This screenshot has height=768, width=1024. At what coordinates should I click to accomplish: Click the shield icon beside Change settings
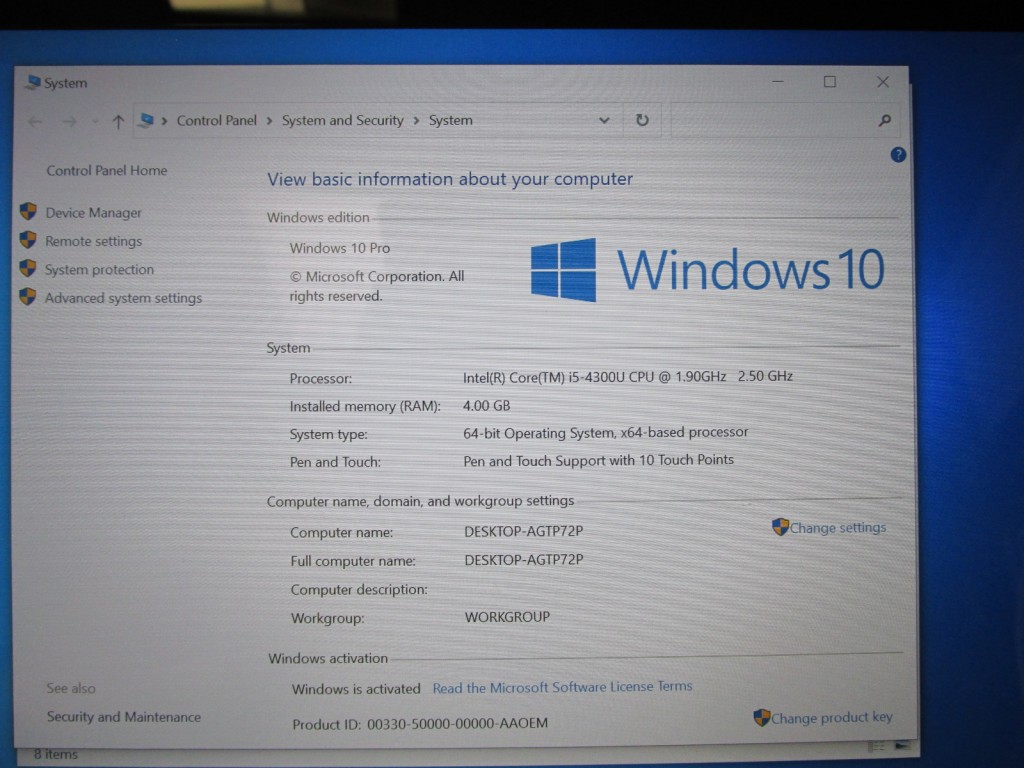point(780,526)
